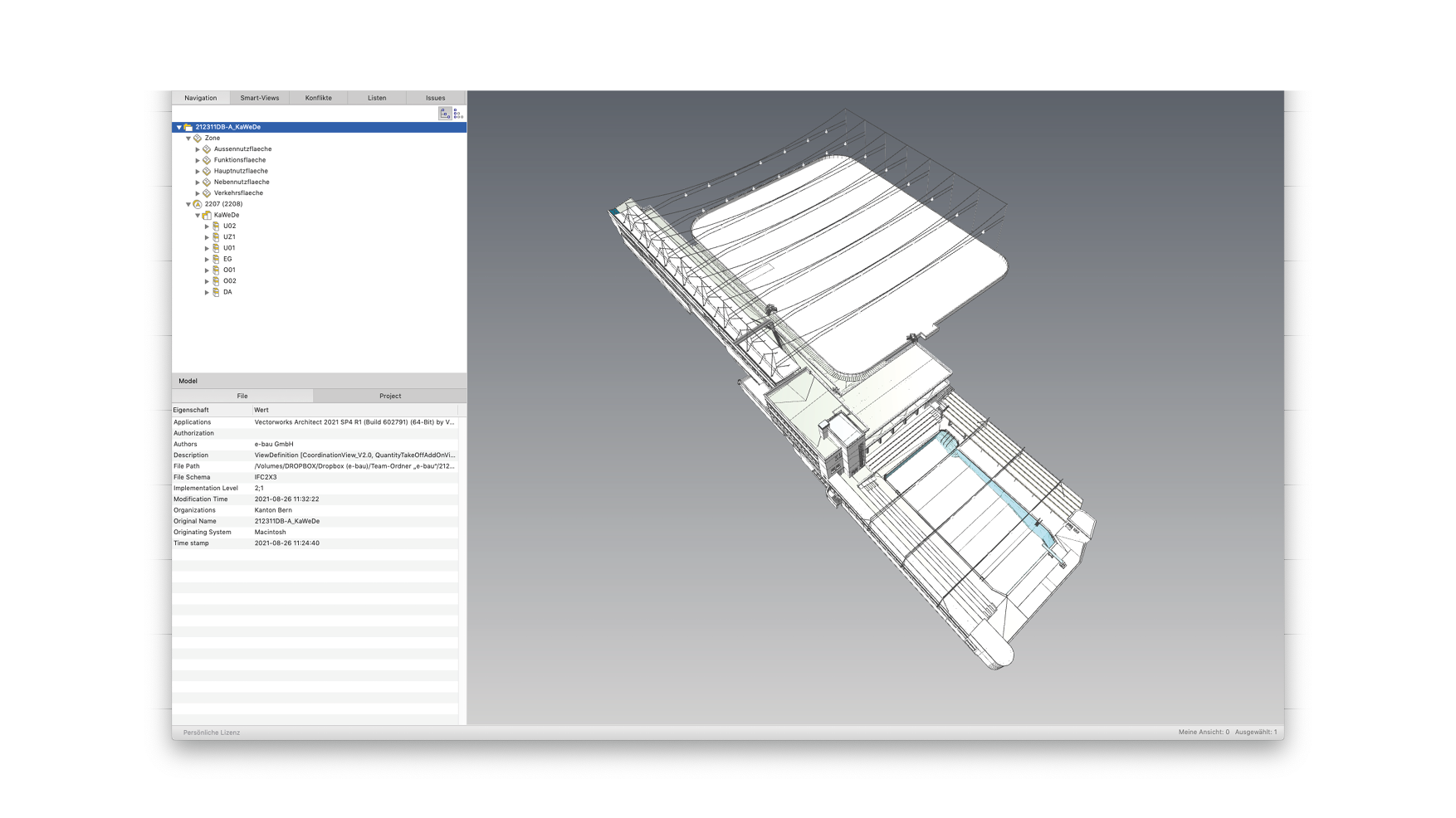The width and height of the screenshot is (1456, 818).
Task: Expand the Verkehrsflaeche node
Action: pyautogui.click(x=198, y=193)
